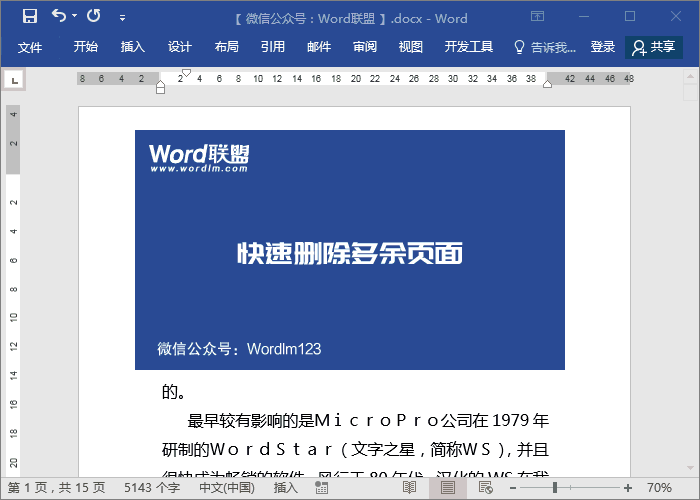Click the 70% zoom level button
This screenshot has height=500, width=700.
(659, 488)
